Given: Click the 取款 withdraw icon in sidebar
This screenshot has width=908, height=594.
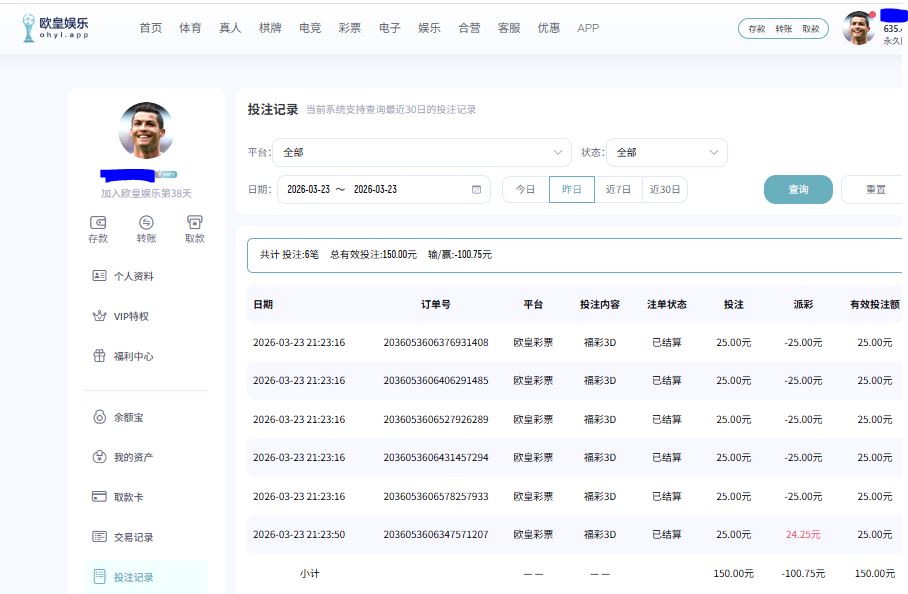Looking at the screenshot, I should [x=195, y=223].
